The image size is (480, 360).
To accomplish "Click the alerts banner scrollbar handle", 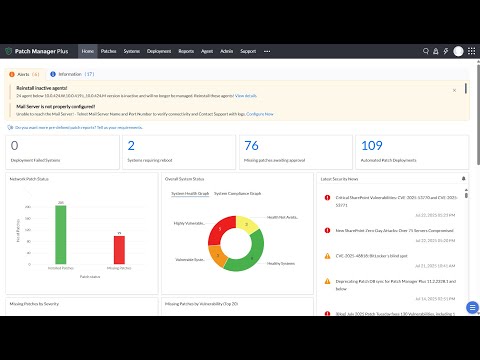I will 466,88.
